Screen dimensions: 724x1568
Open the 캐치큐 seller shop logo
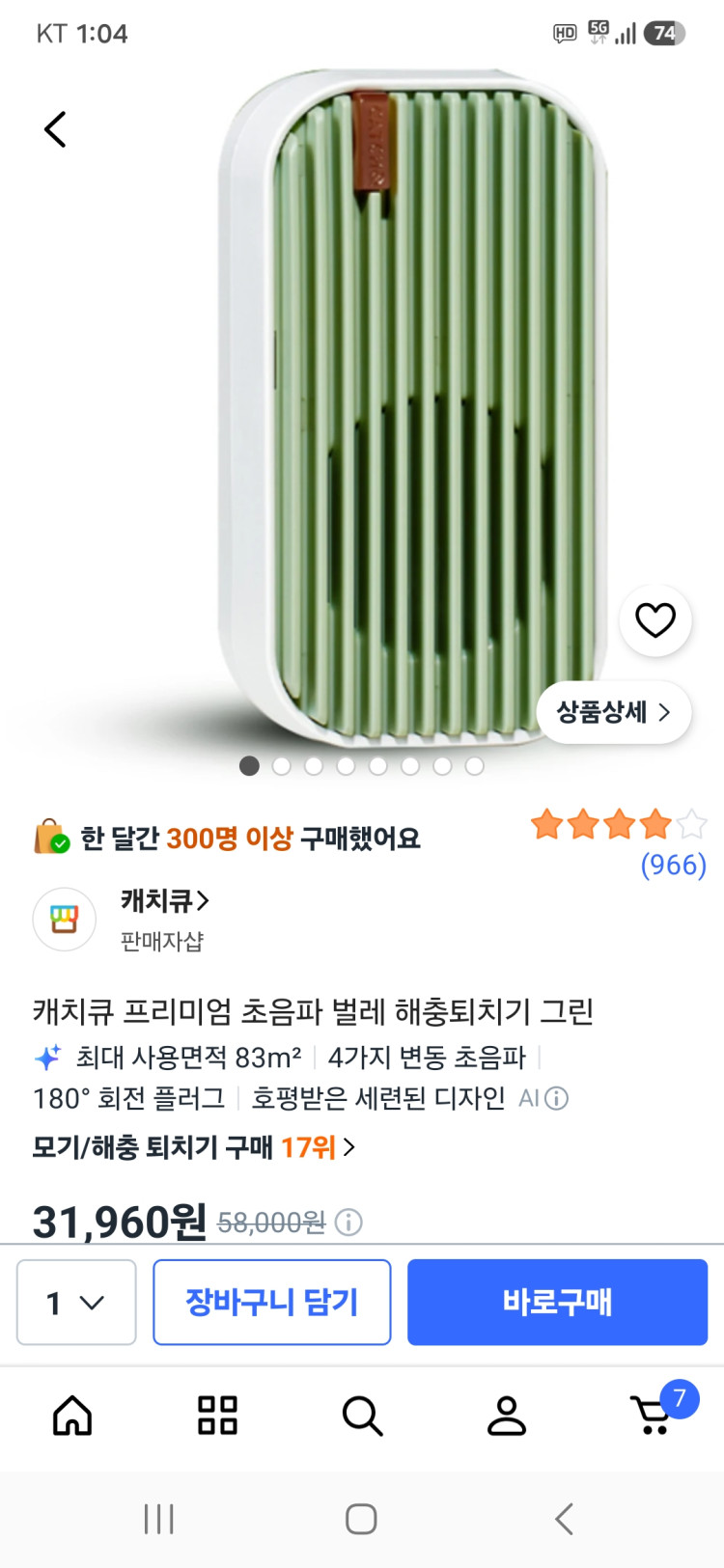pyautogui.click(x=65, y=919)
